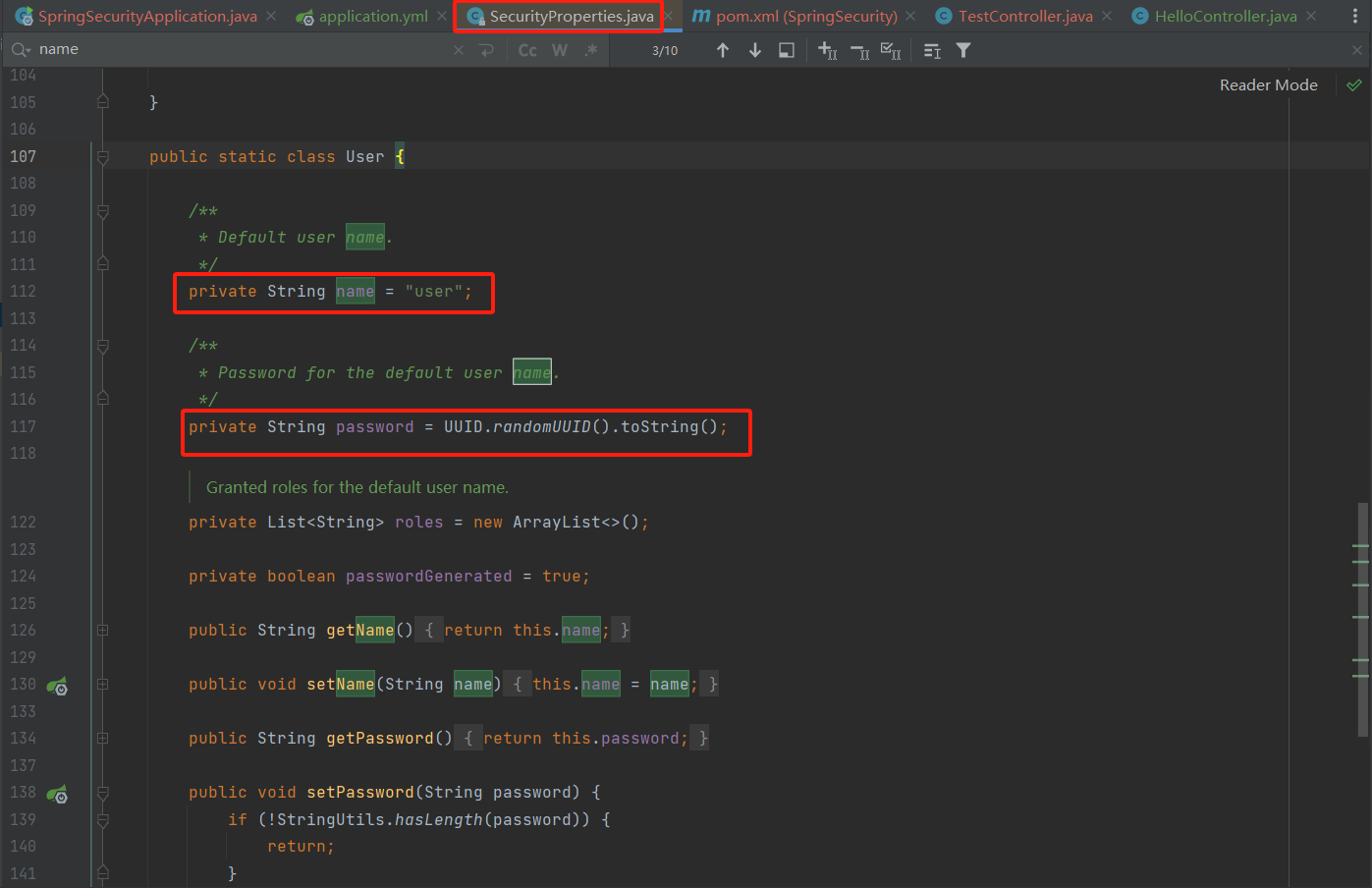The width and height of the screenshot is (1372, 888).
Task: Open HelloController.java tab
Action: click(1226, 17)
